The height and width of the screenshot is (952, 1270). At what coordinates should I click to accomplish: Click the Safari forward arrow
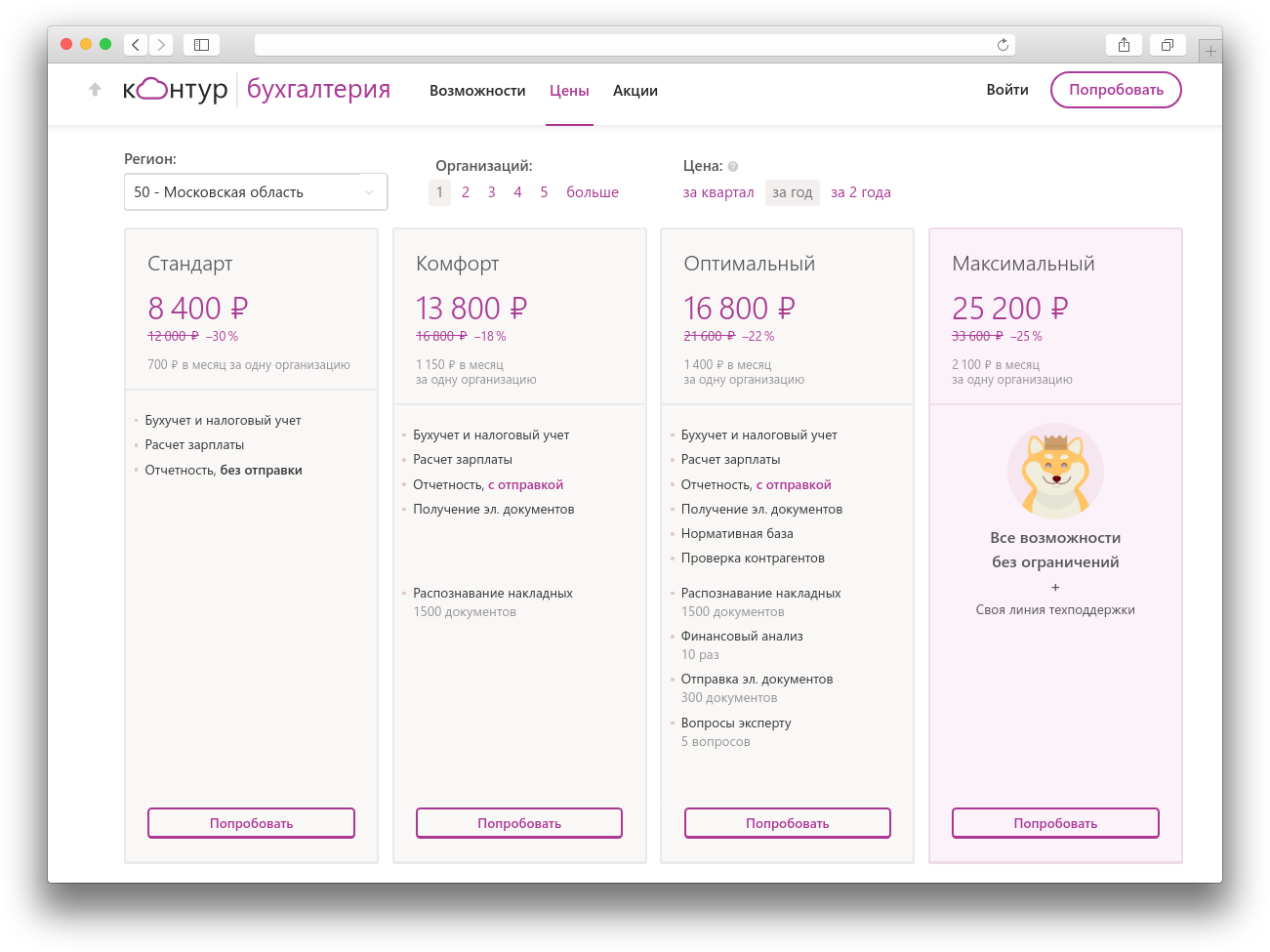coord(162,45)
